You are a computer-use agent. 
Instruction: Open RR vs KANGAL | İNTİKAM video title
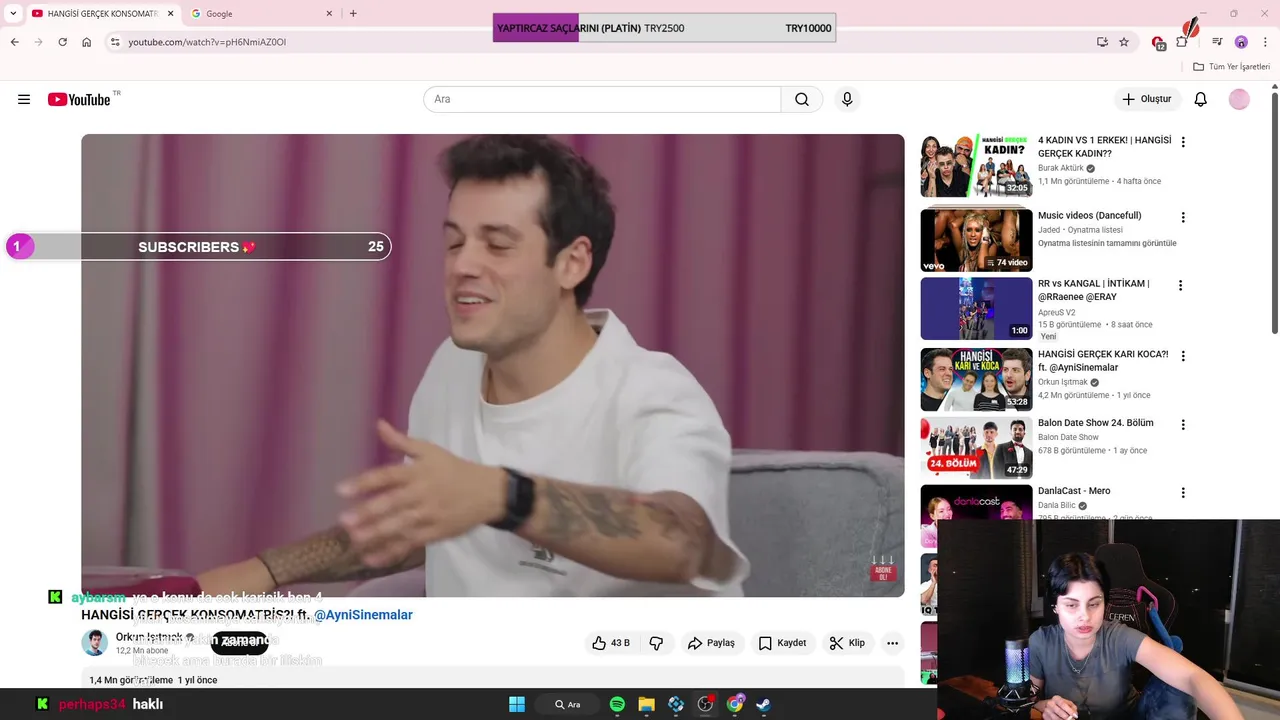tap(1093, 290)
